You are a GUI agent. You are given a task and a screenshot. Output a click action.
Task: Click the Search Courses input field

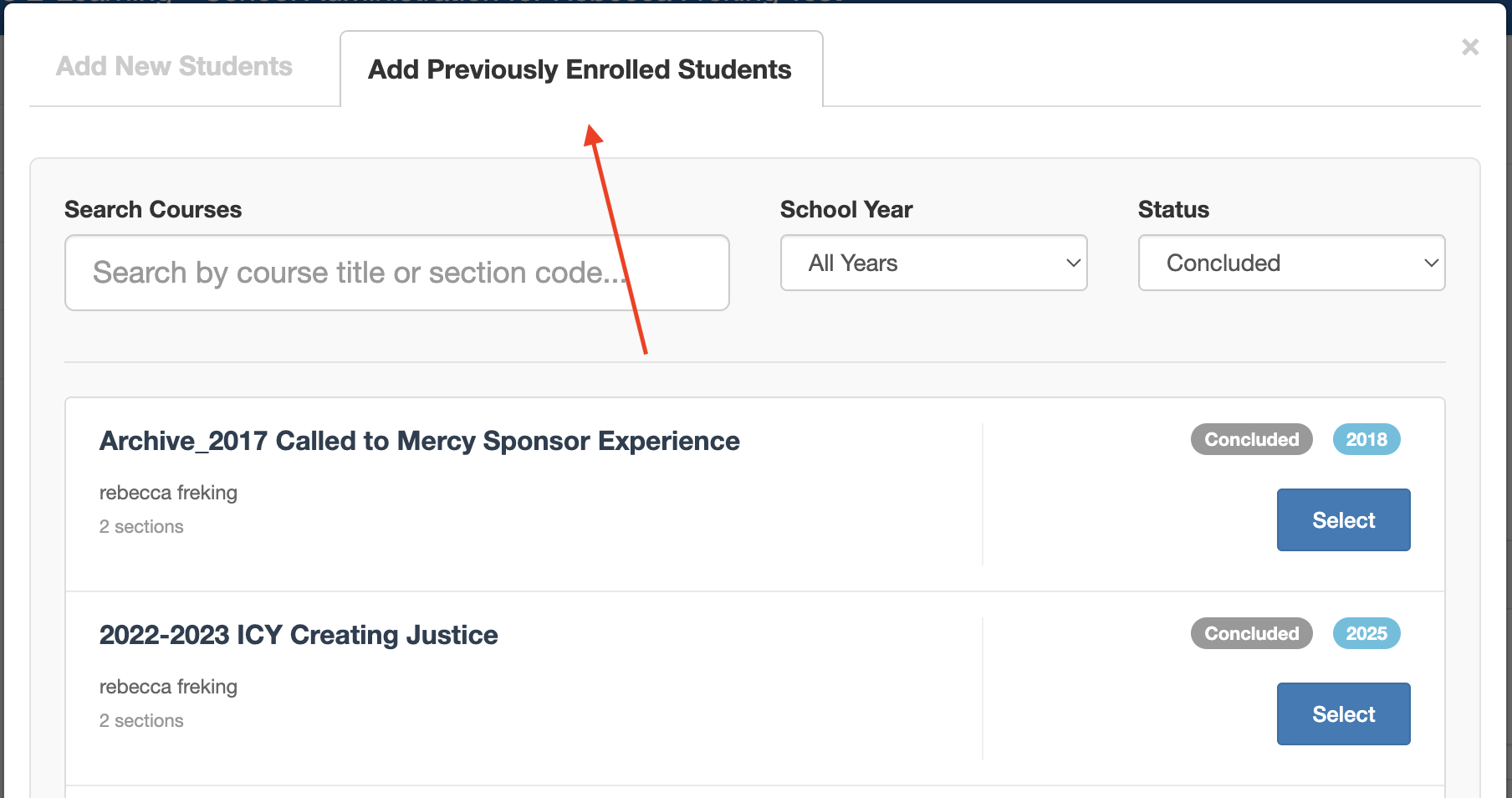(396, 273)
